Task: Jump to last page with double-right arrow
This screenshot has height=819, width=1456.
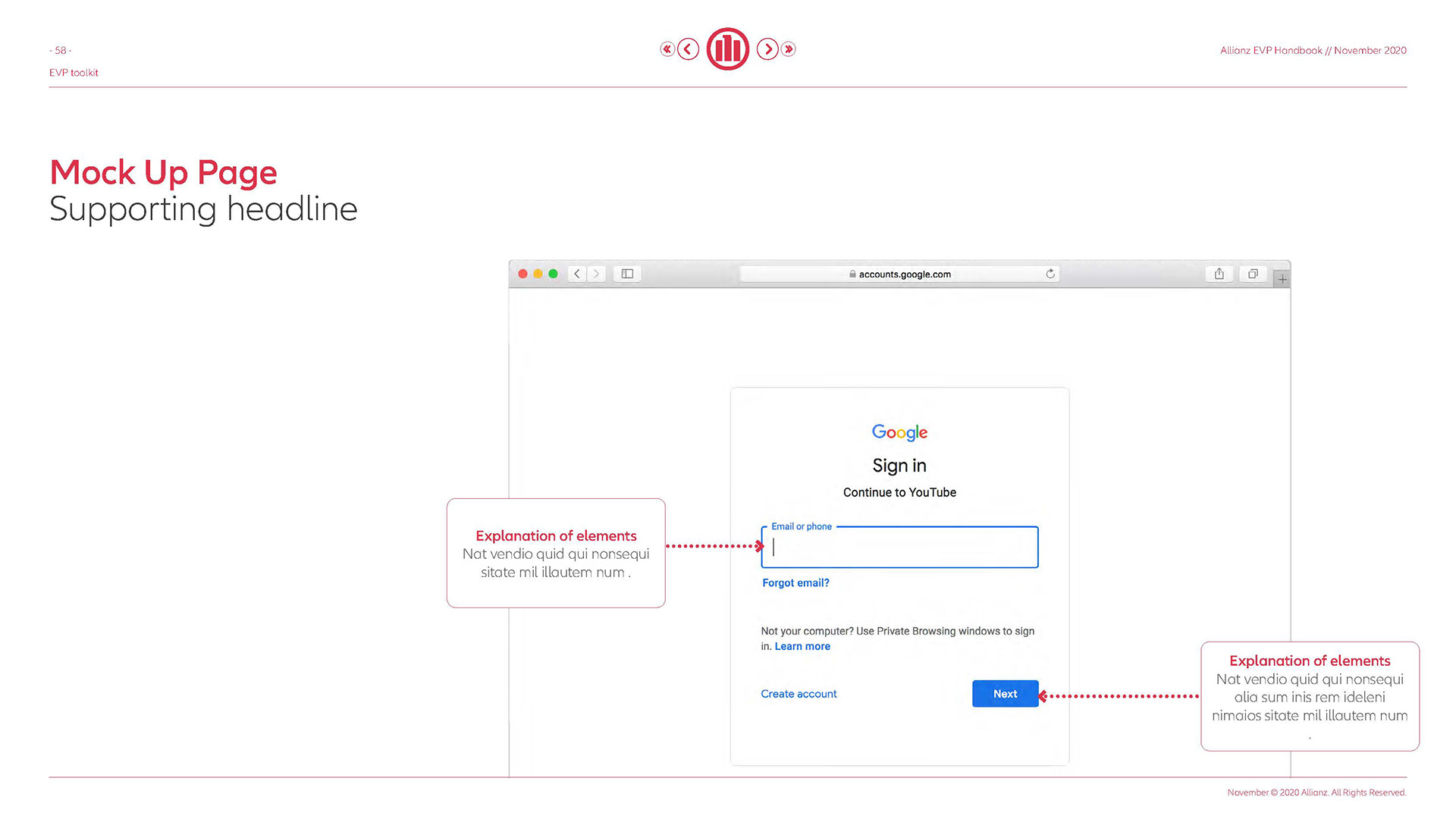Action: tap(789, 49)
